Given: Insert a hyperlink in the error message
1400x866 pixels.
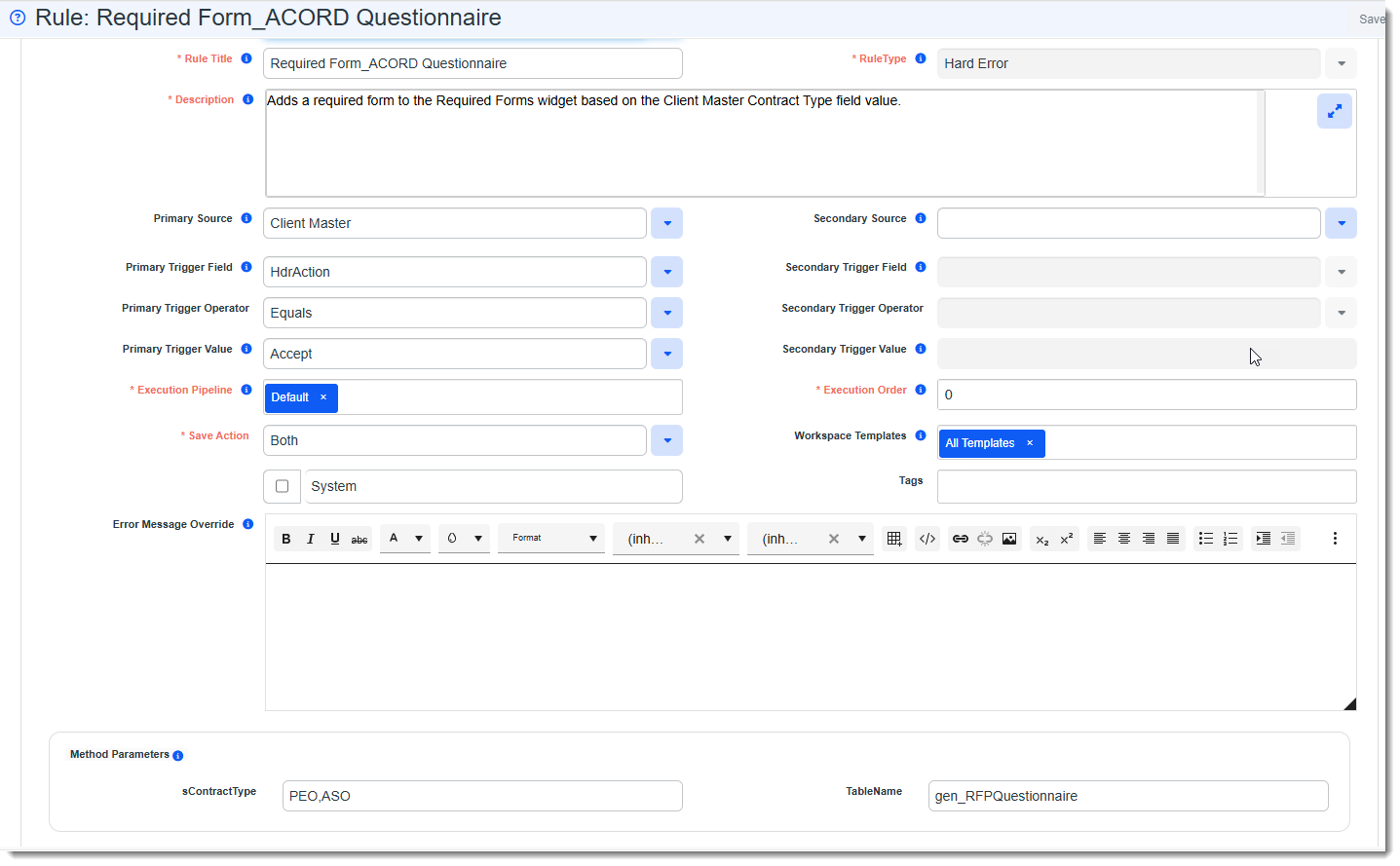Looking at the screenshot, I should pos(960,538).
